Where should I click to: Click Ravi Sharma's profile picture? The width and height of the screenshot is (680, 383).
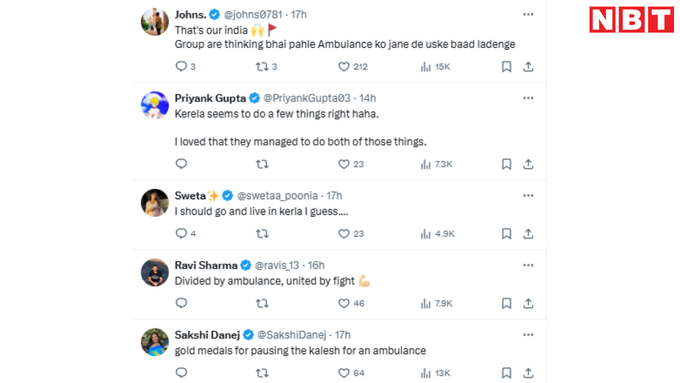pyautogui.click(x=155, y=272)
